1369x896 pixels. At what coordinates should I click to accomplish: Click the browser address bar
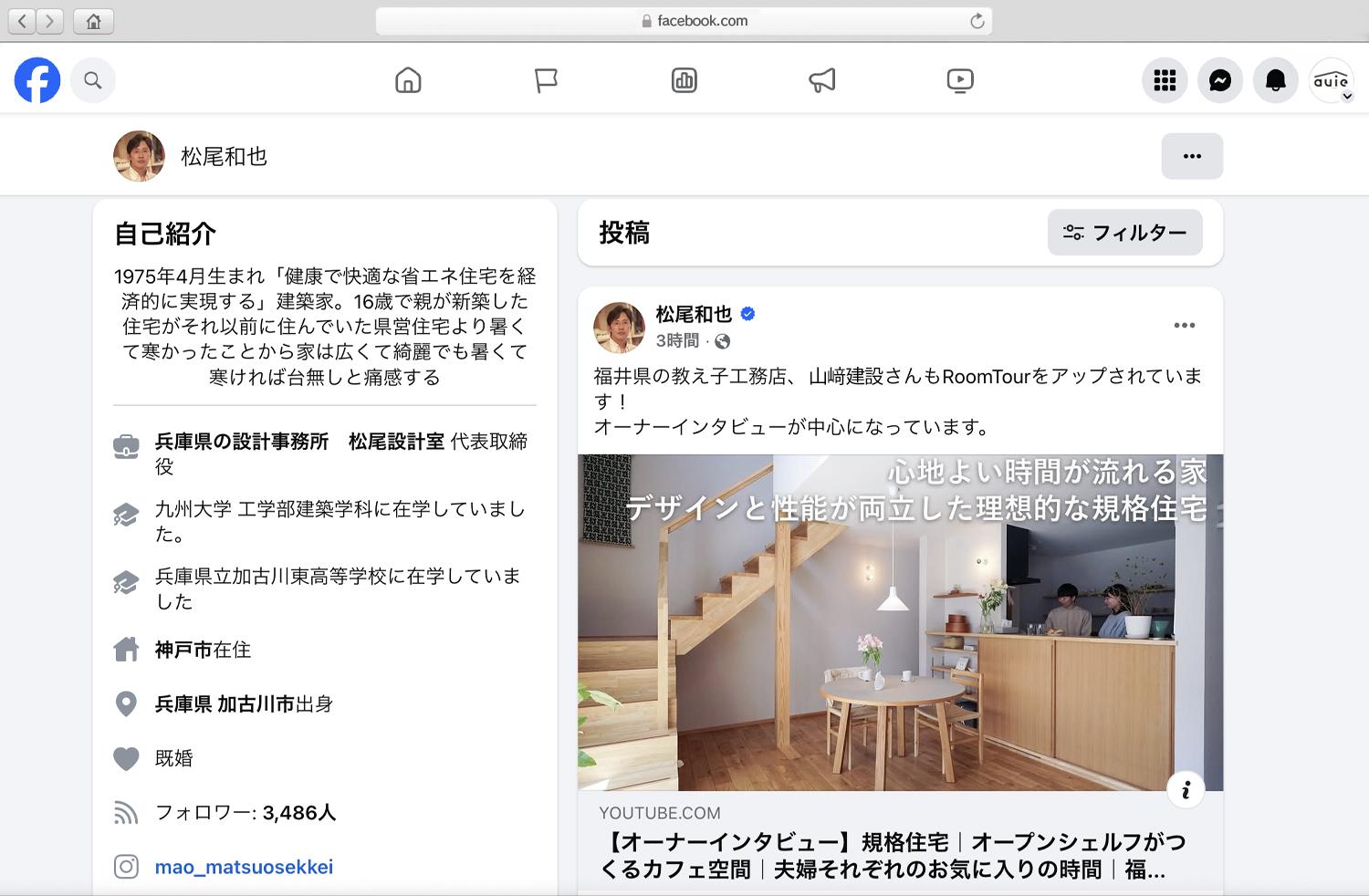click(684, 21)
